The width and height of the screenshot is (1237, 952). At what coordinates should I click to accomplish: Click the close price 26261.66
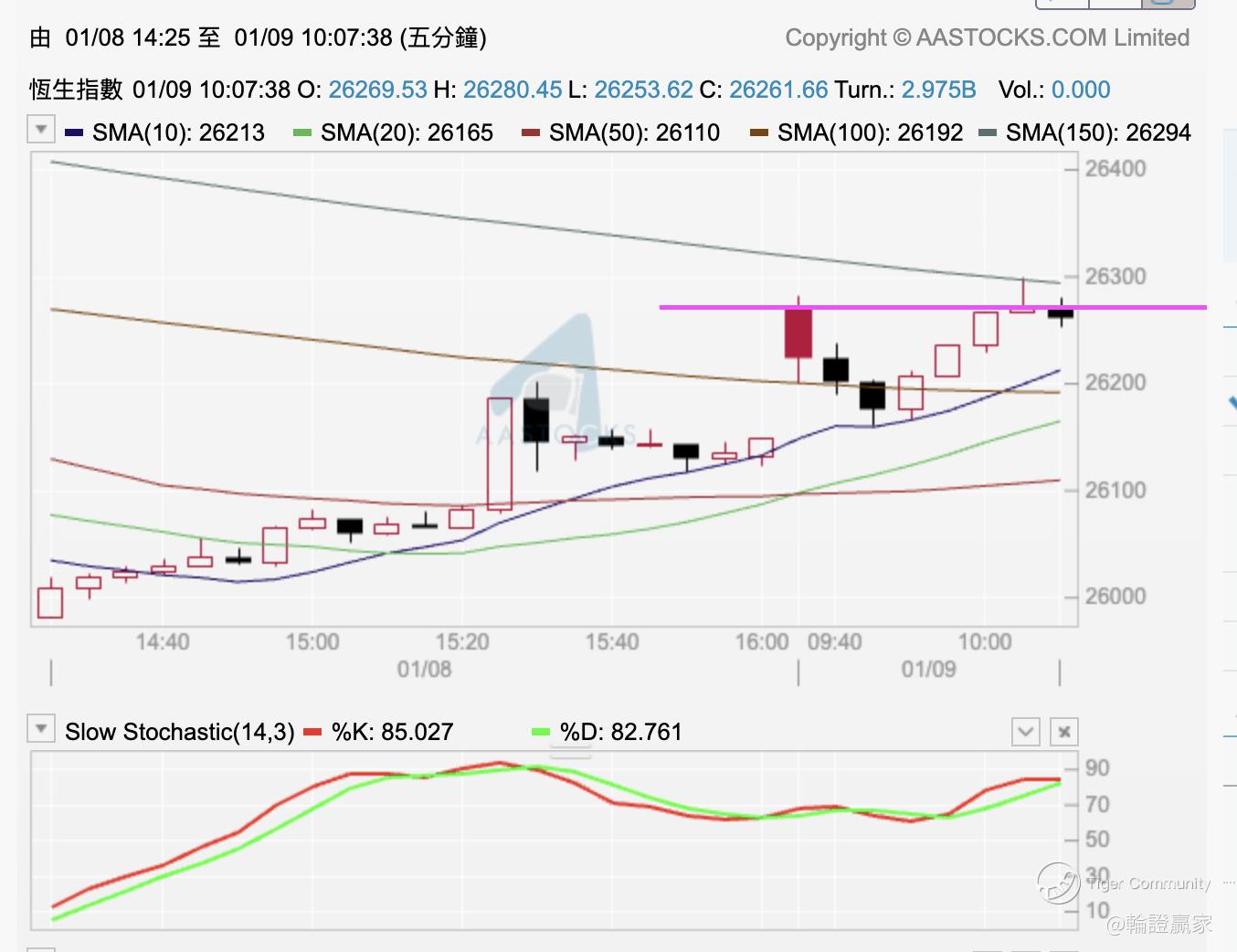[779, 90]
